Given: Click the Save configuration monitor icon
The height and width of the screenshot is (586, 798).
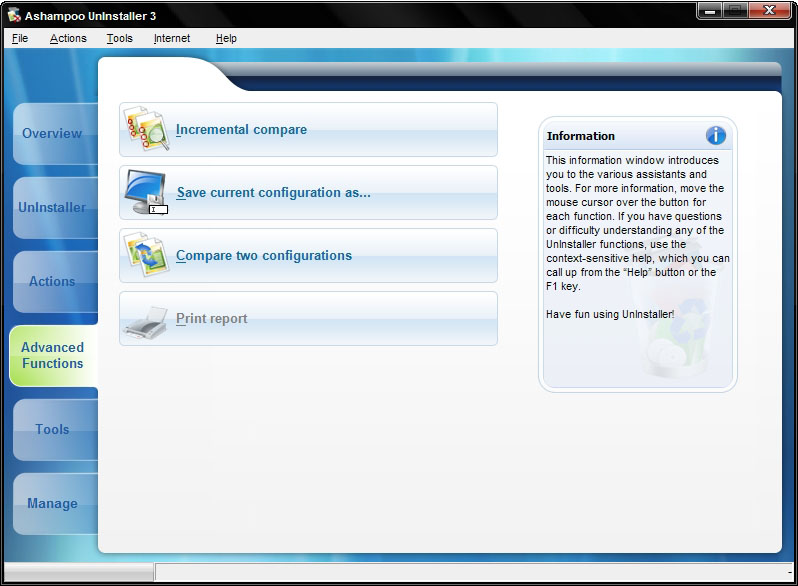Looking at the screenshot, I should coord(146,192).
